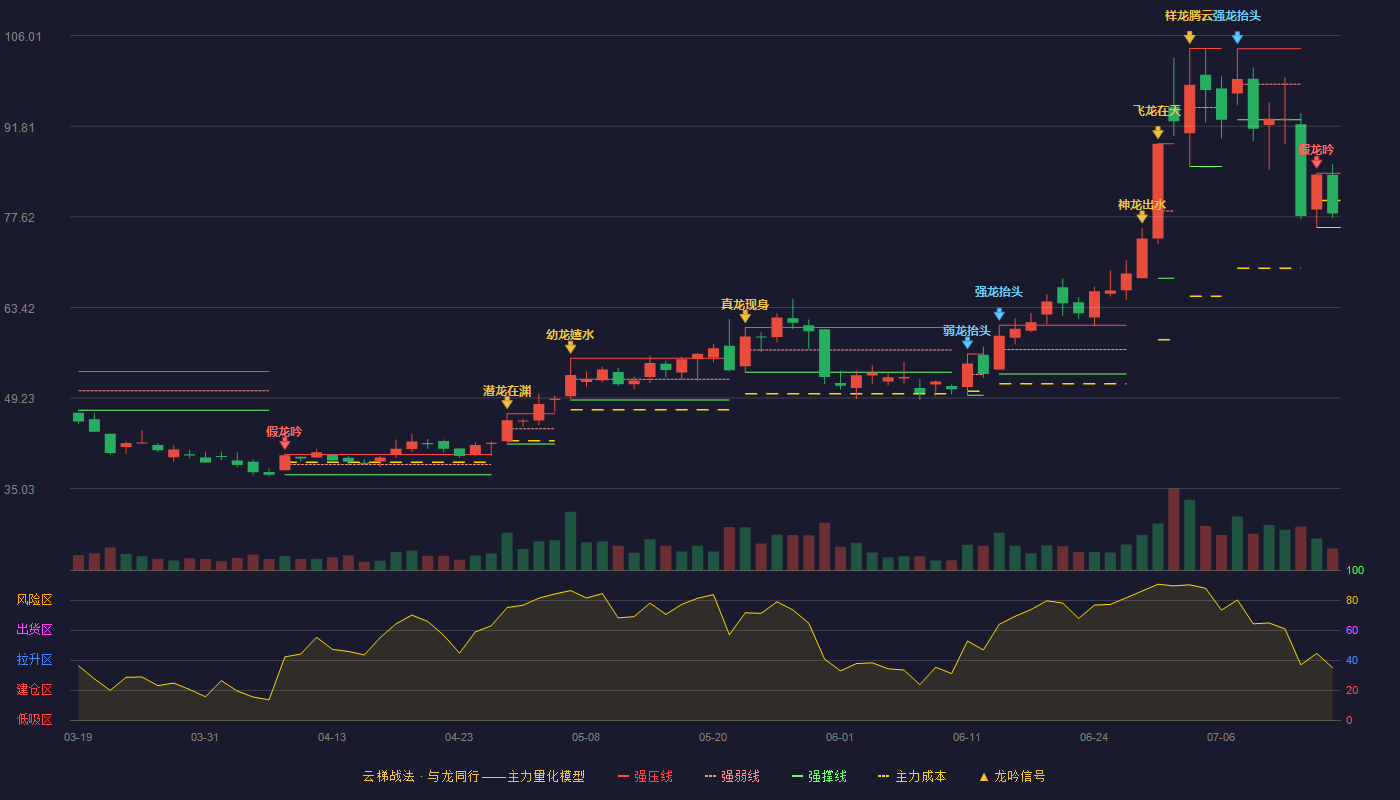1400x800 pixels.
Task: Select the 真龙现身 signal arrow marker
Action: (745, 316)
